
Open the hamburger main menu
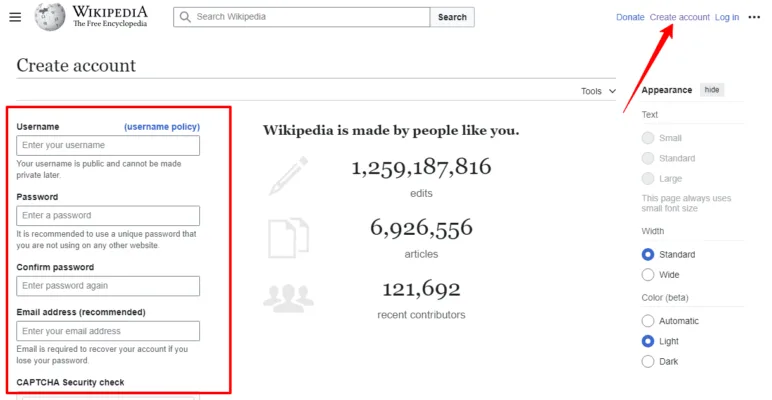[15, 17]
